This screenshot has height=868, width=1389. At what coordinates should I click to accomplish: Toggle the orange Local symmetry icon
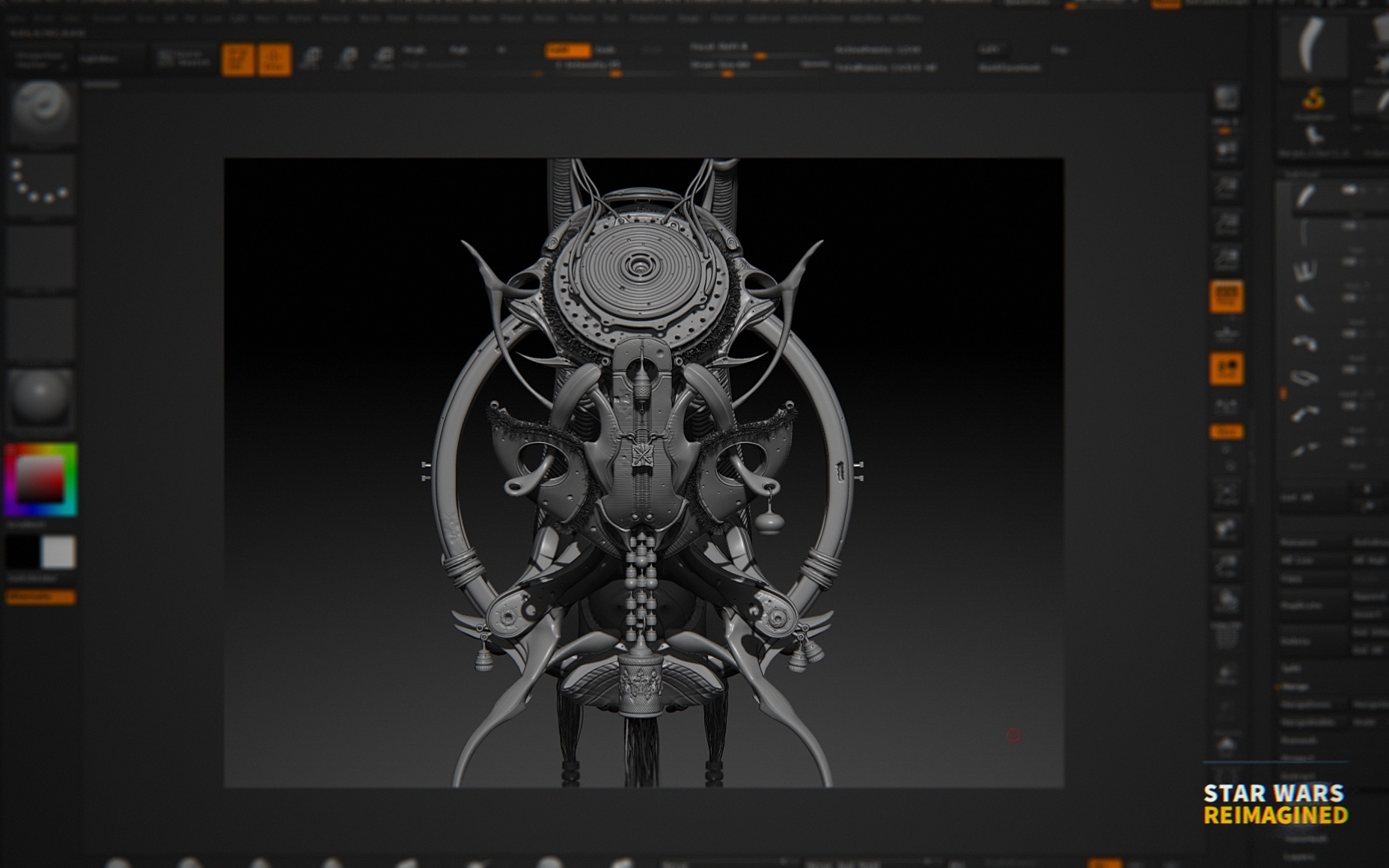[1226, 368]
